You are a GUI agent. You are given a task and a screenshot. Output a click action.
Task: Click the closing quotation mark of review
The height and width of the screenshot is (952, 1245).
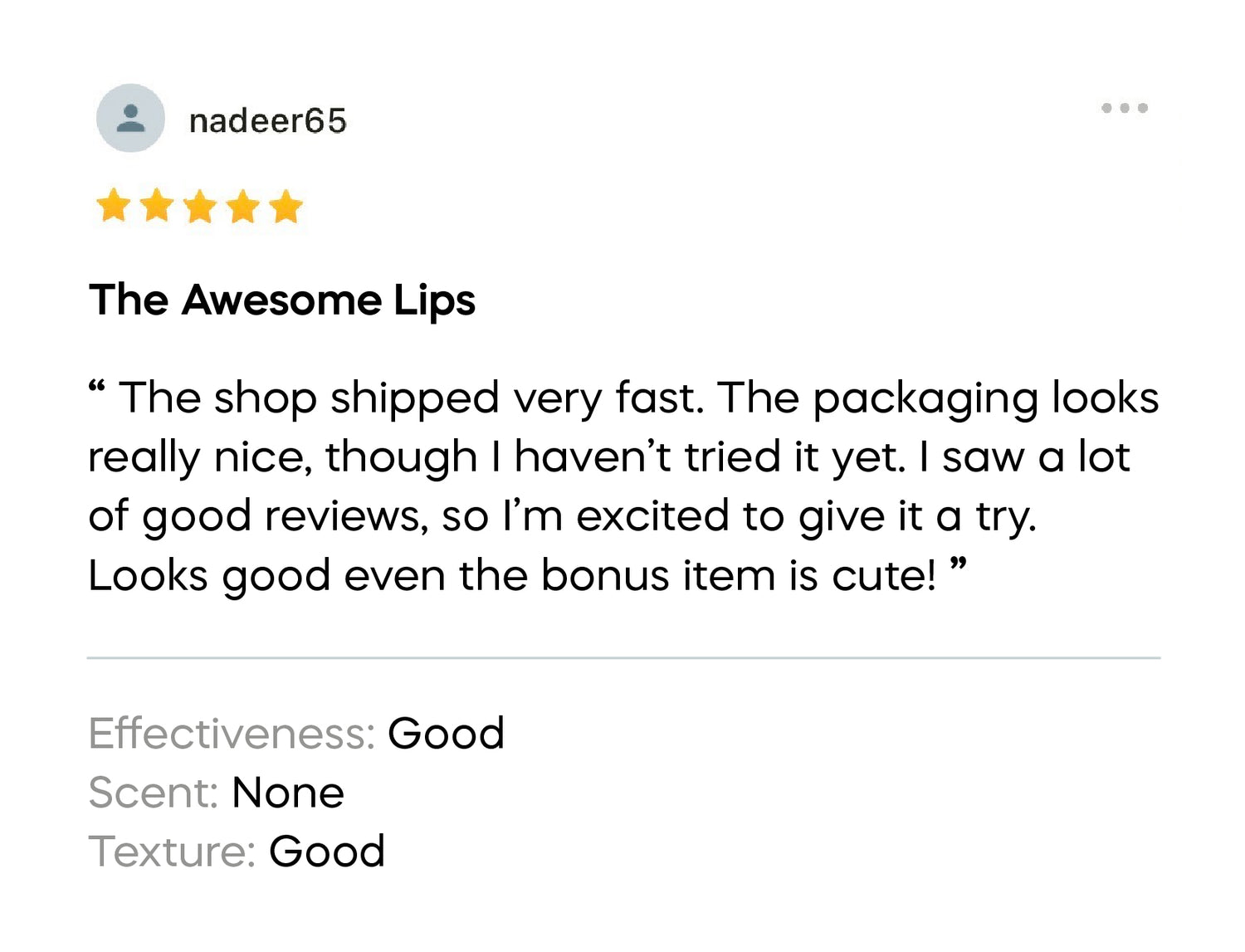click(958, 565)
